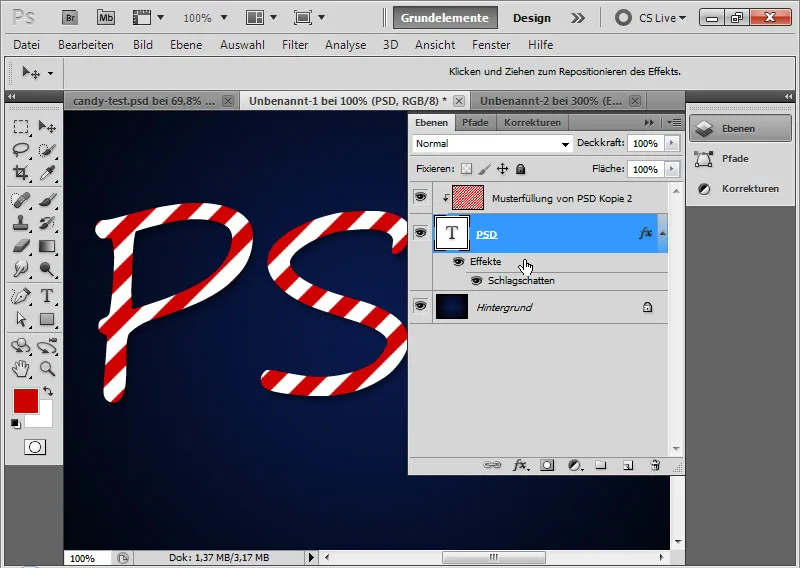
Task: Toggle lock all padlock icon
Action: [520, 169]
